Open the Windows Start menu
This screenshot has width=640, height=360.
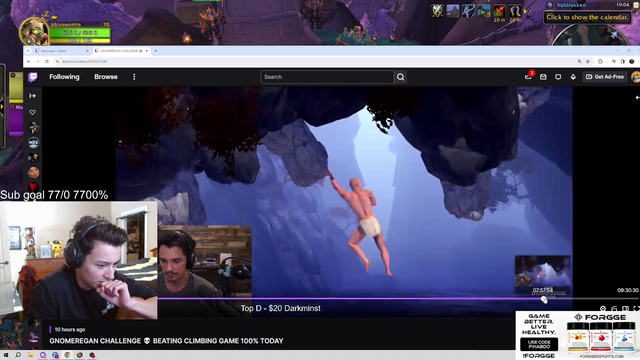click(x=6, y=355)
